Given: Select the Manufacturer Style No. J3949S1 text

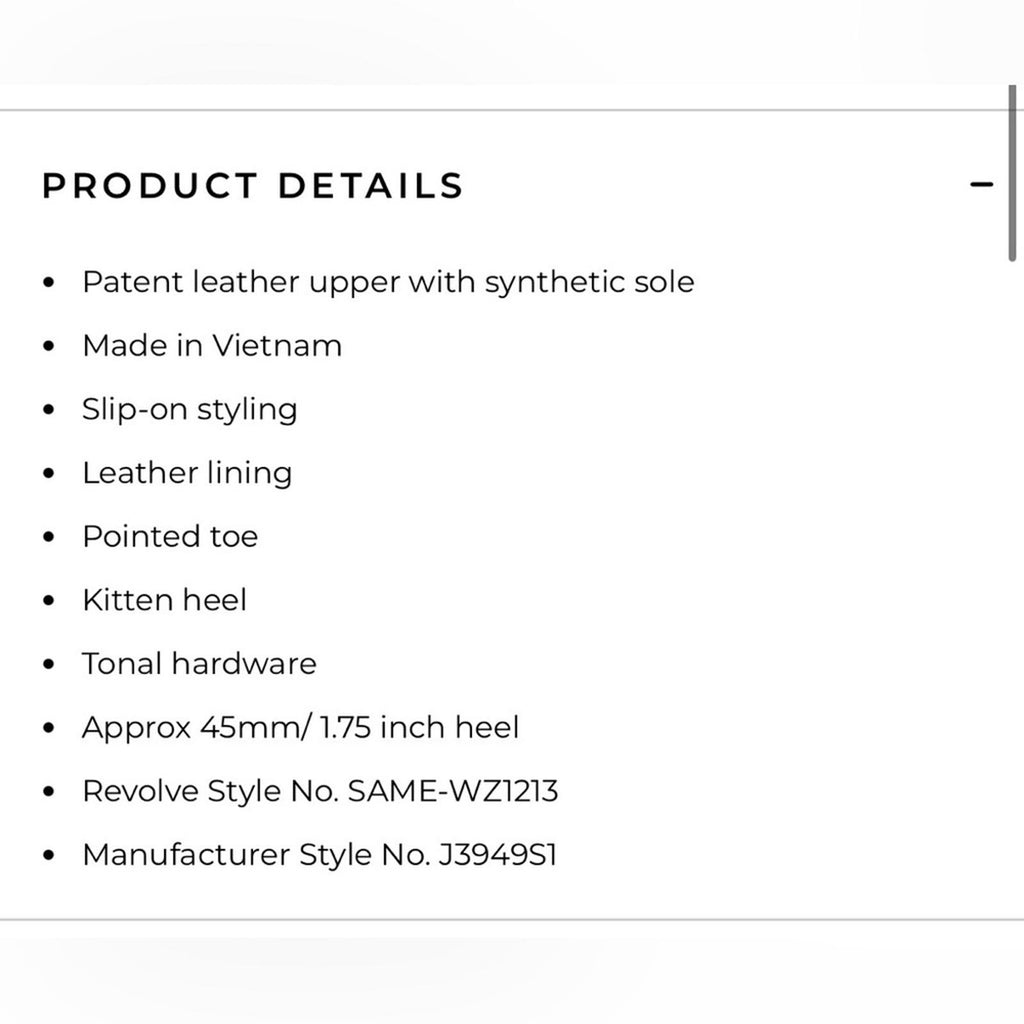Looking at the screenshot, I should (x=321, y=856).
